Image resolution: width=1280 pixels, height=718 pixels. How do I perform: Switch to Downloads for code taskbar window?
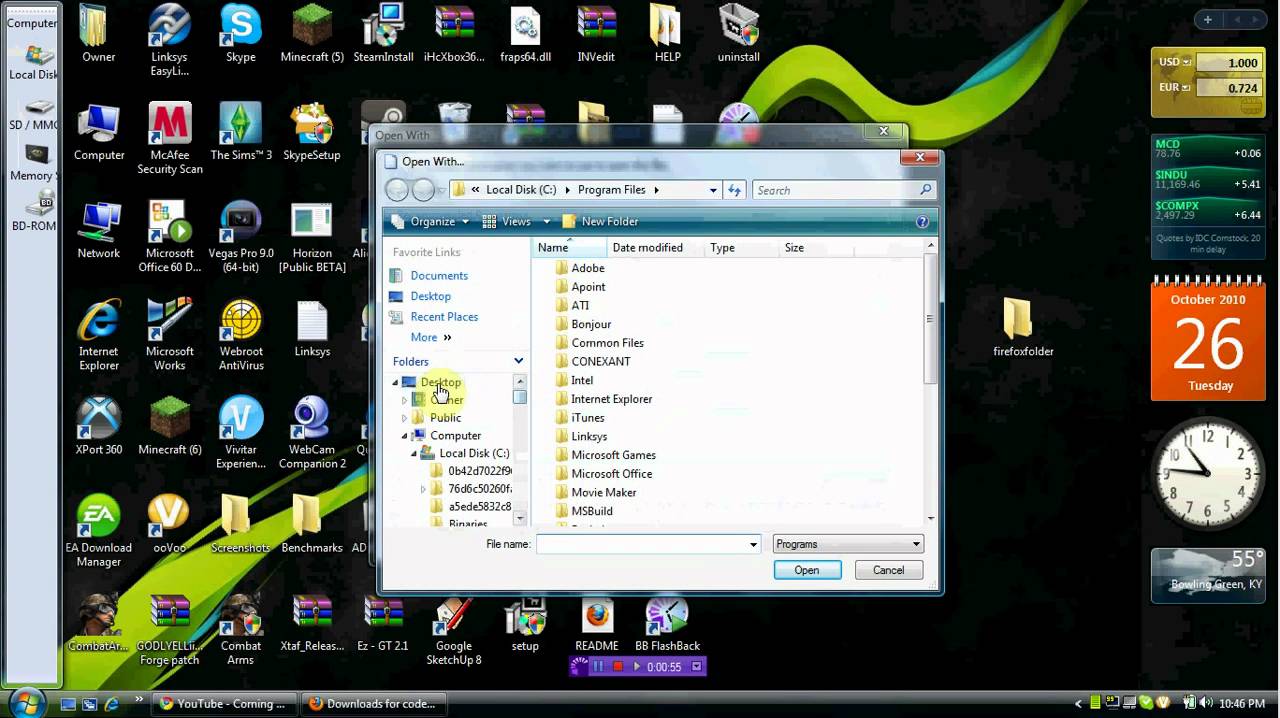pyautogui.click(x=376, y=704)
